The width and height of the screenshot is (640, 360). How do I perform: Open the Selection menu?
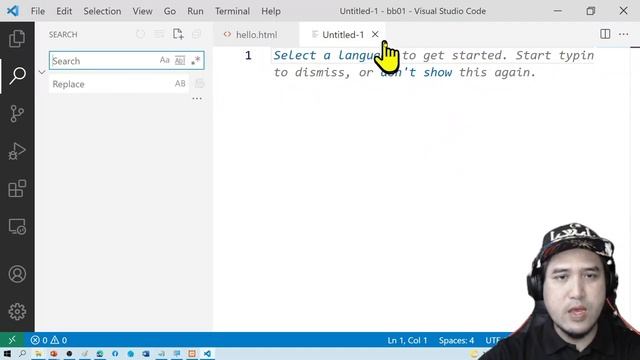click(102, 11)
